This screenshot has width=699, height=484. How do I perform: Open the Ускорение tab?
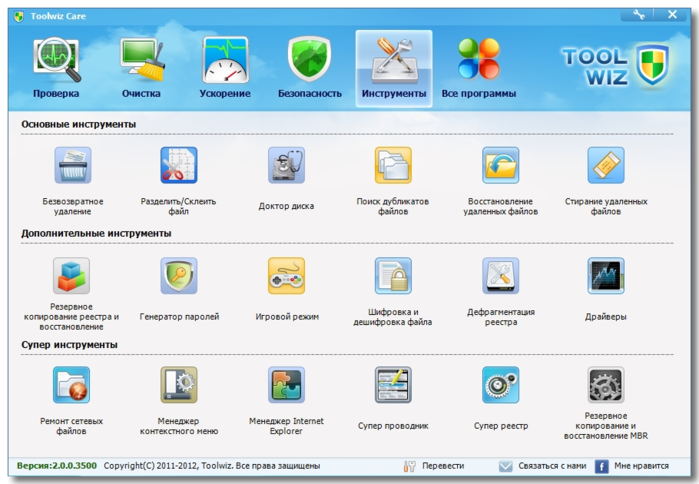[225, 68]
